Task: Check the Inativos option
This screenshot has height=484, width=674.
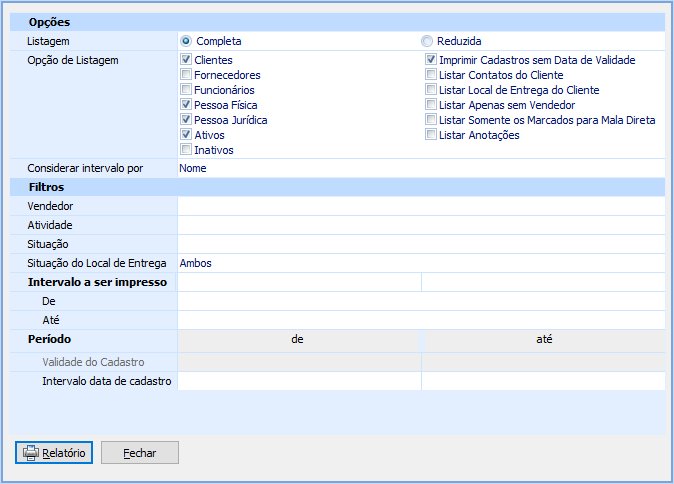Action: coord(186,150)
